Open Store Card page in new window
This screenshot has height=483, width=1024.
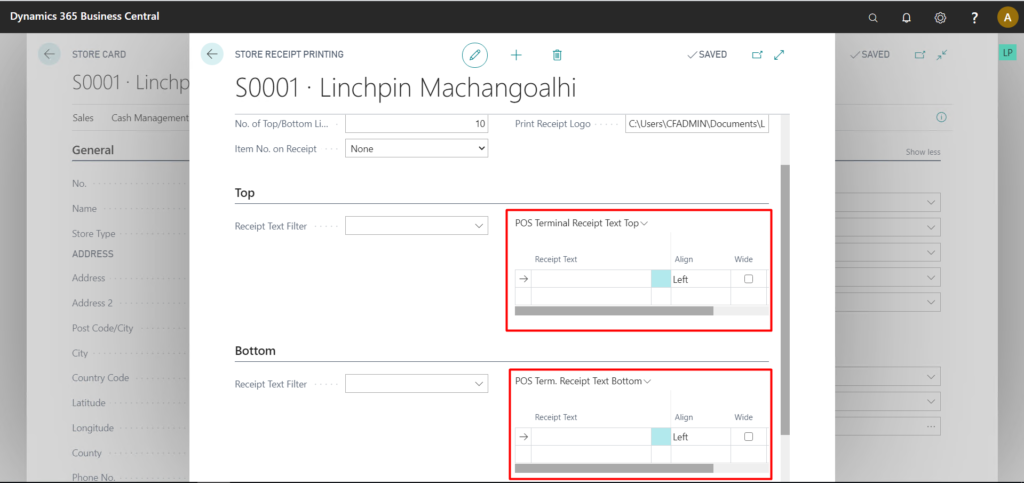tap(920, 55)
